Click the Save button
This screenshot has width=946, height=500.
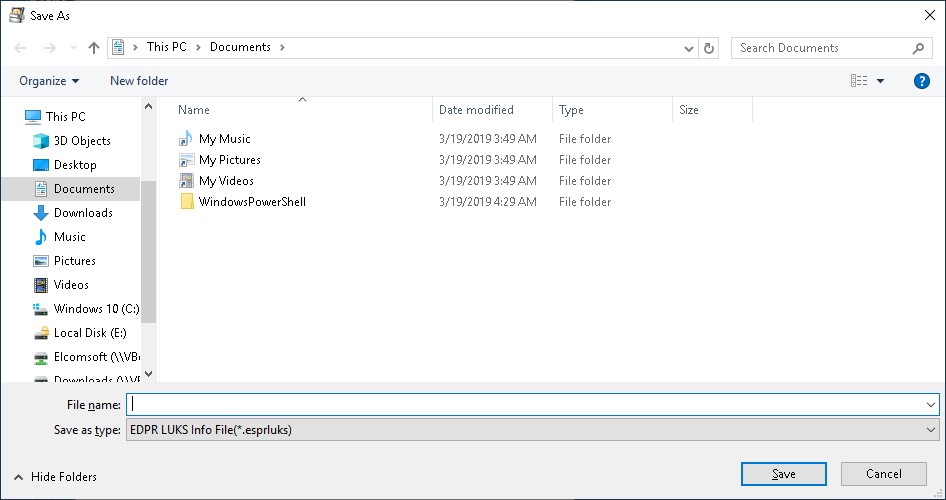coord(783,474)
